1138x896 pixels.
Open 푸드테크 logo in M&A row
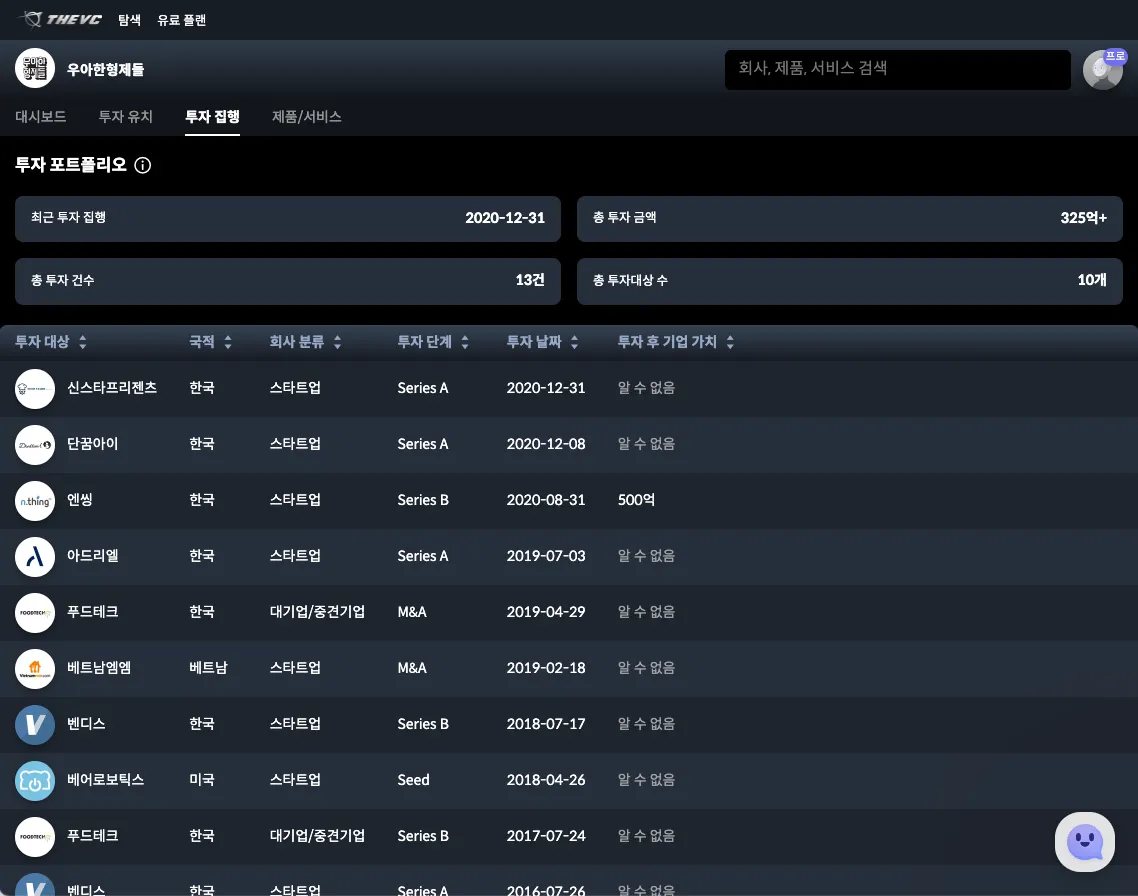point(35,612)
